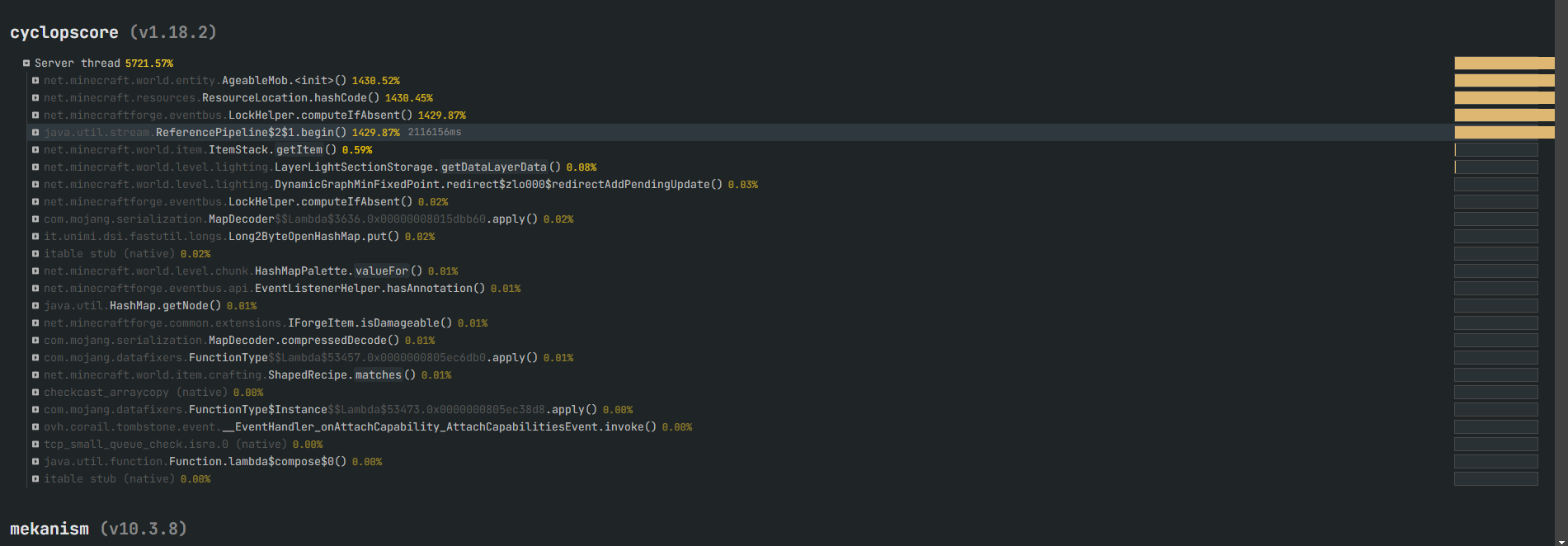Click the AgeableMob.<init>() percentage bar

[x=1504, y=80]
